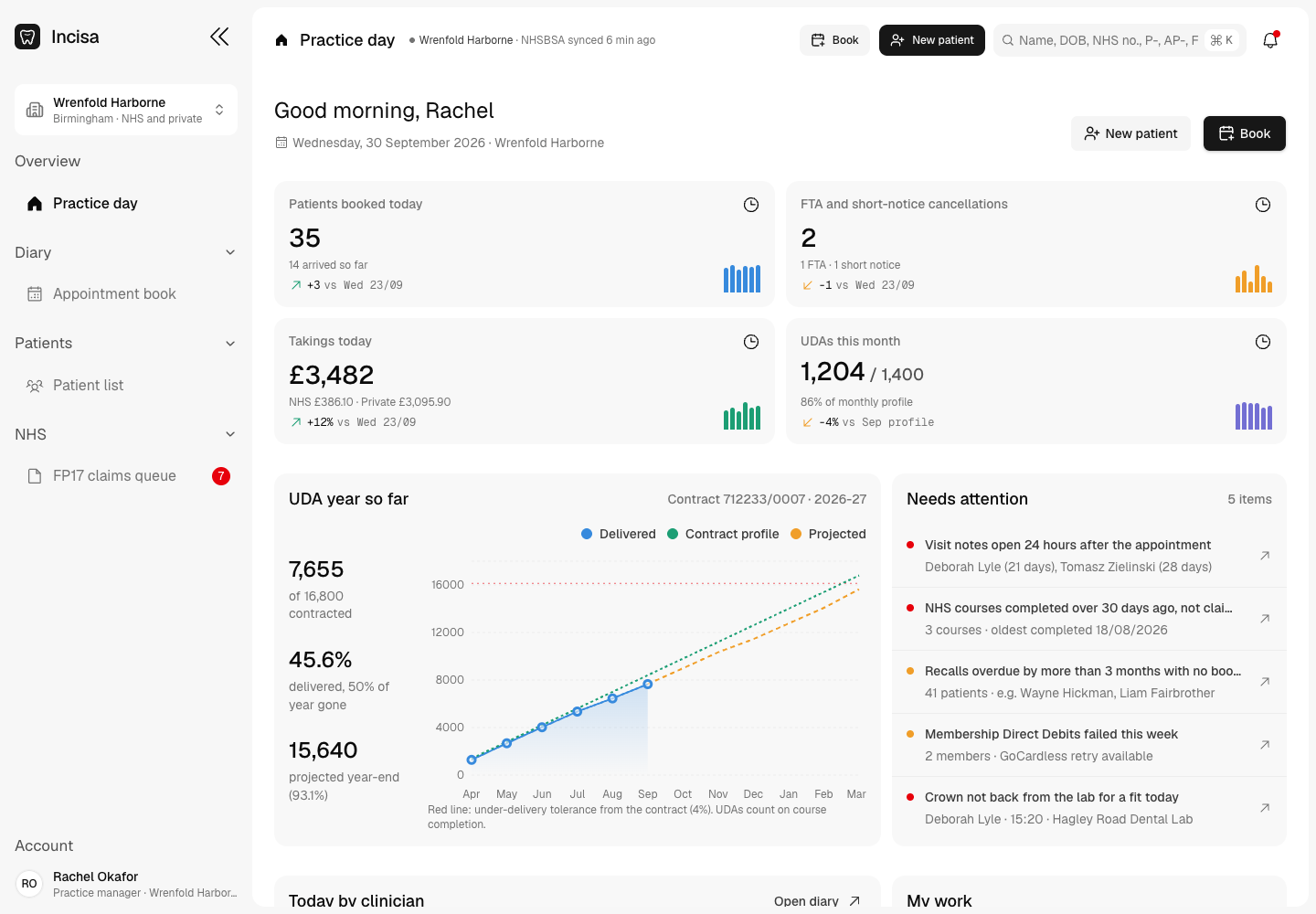This screenshot has height=914, width=1316.
Task: Collapse the NHS section
Action: pos(126,434)
